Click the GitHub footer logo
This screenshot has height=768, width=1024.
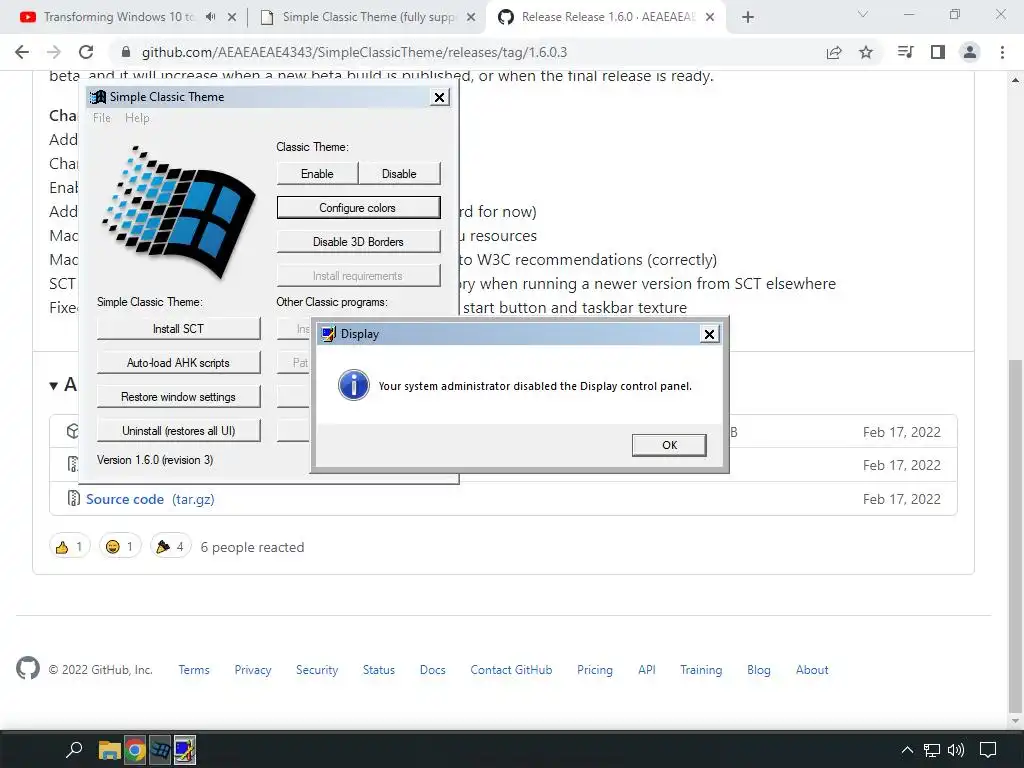(28, 668)
